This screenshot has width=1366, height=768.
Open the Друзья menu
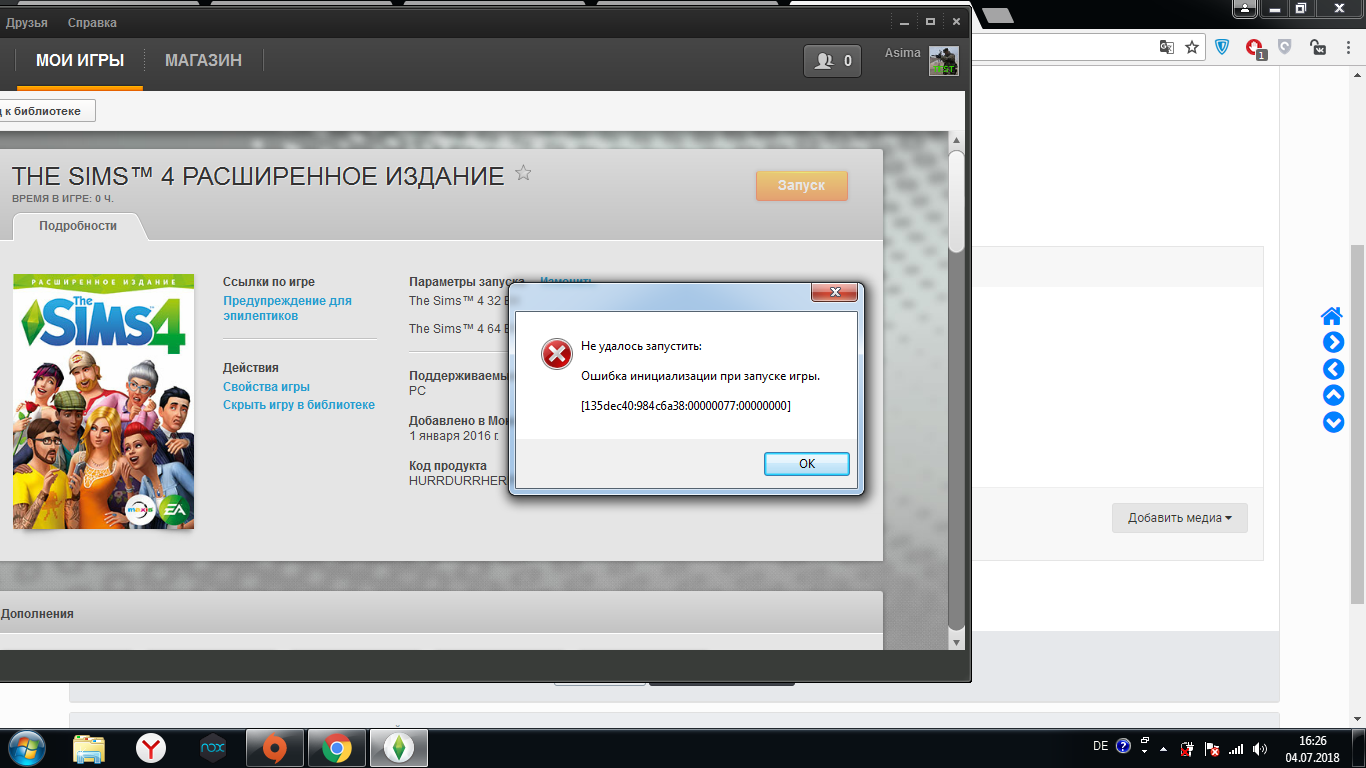[x=27, y=22]
